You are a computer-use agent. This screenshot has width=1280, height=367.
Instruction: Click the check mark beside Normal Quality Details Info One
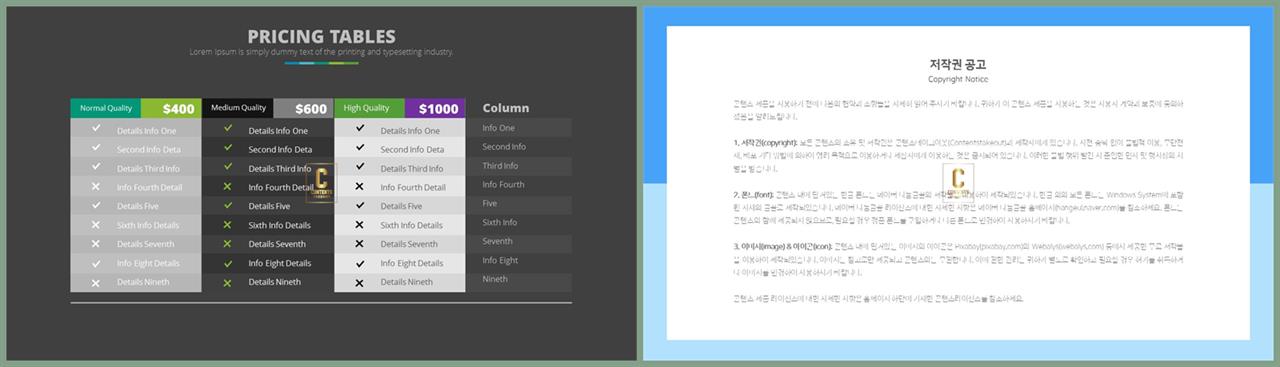tap(96, 129)
